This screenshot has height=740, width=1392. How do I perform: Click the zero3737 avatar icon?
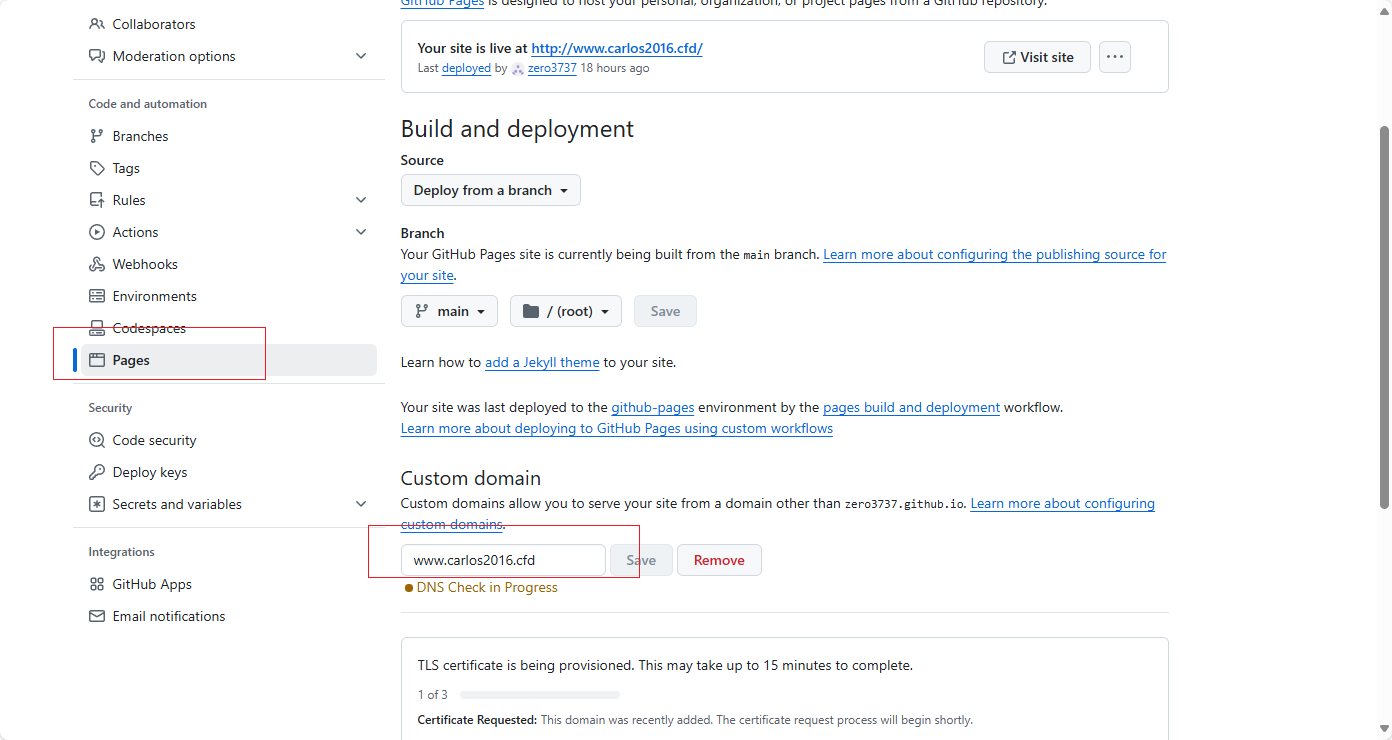tap(518, 69)
